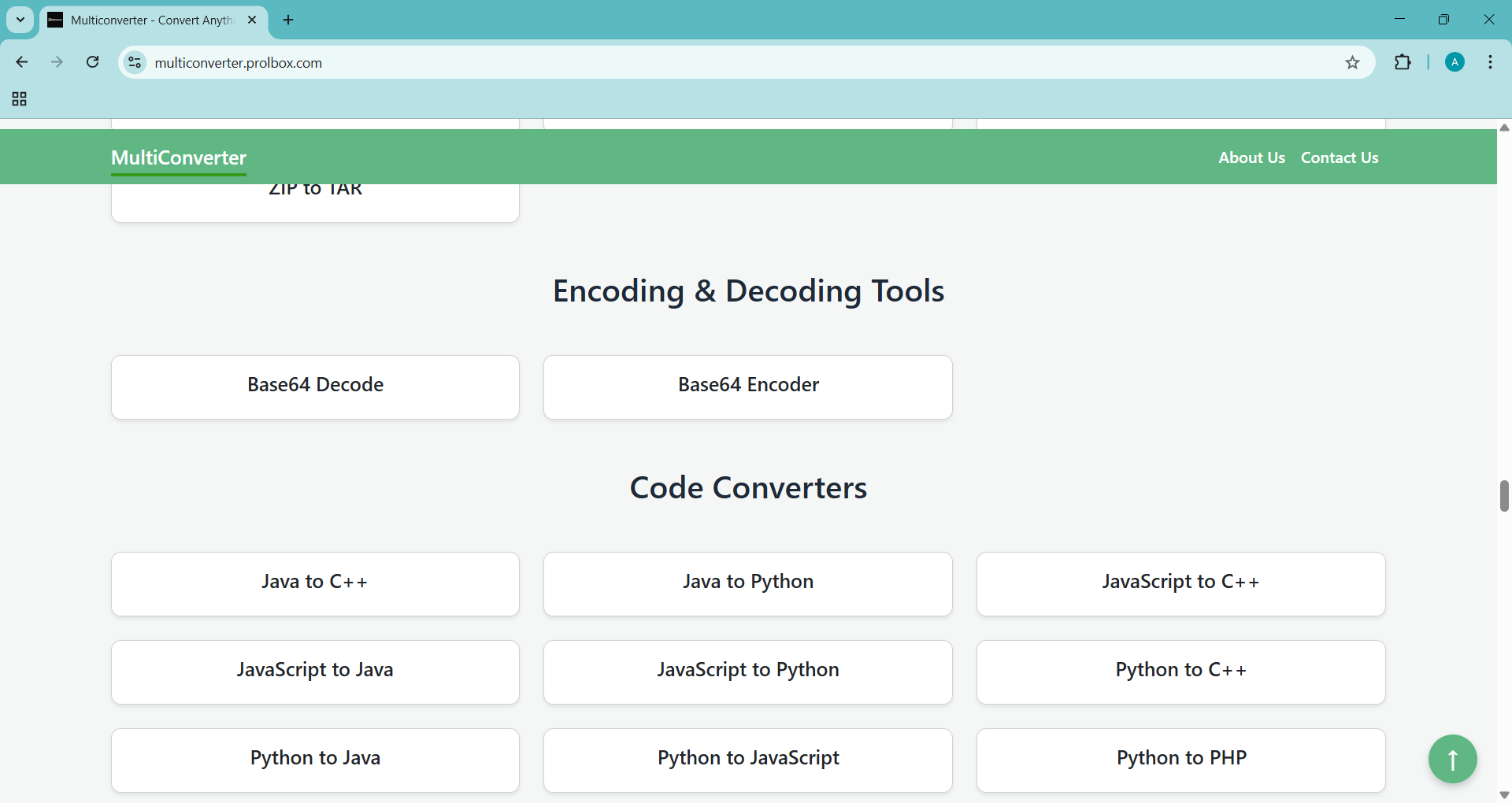1512x803 pixels.
Task: Click the green scroll-to-top arrow button
Action: click(x=1452, y=759)
